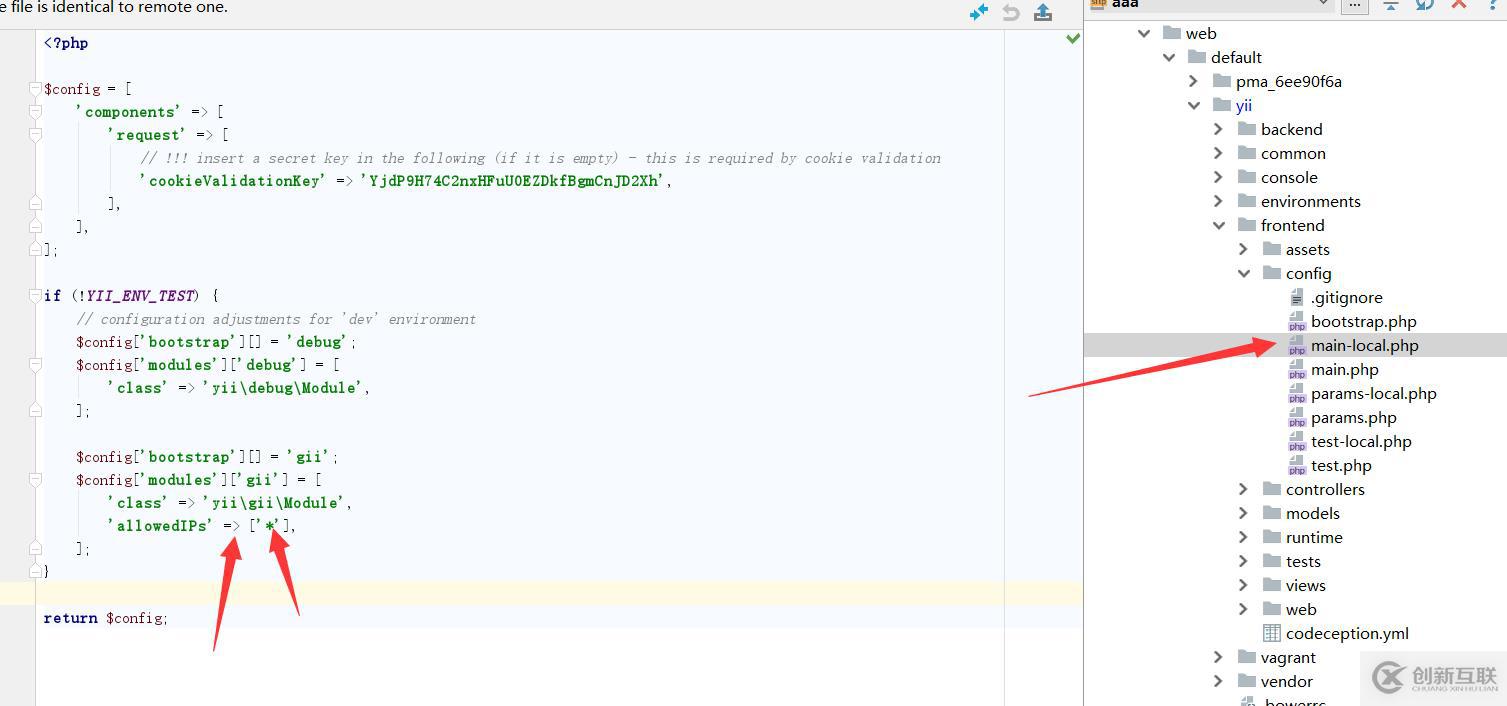Click the return $config; line
The width and height of the screenshot is (1507, 706).
point(106,618)
